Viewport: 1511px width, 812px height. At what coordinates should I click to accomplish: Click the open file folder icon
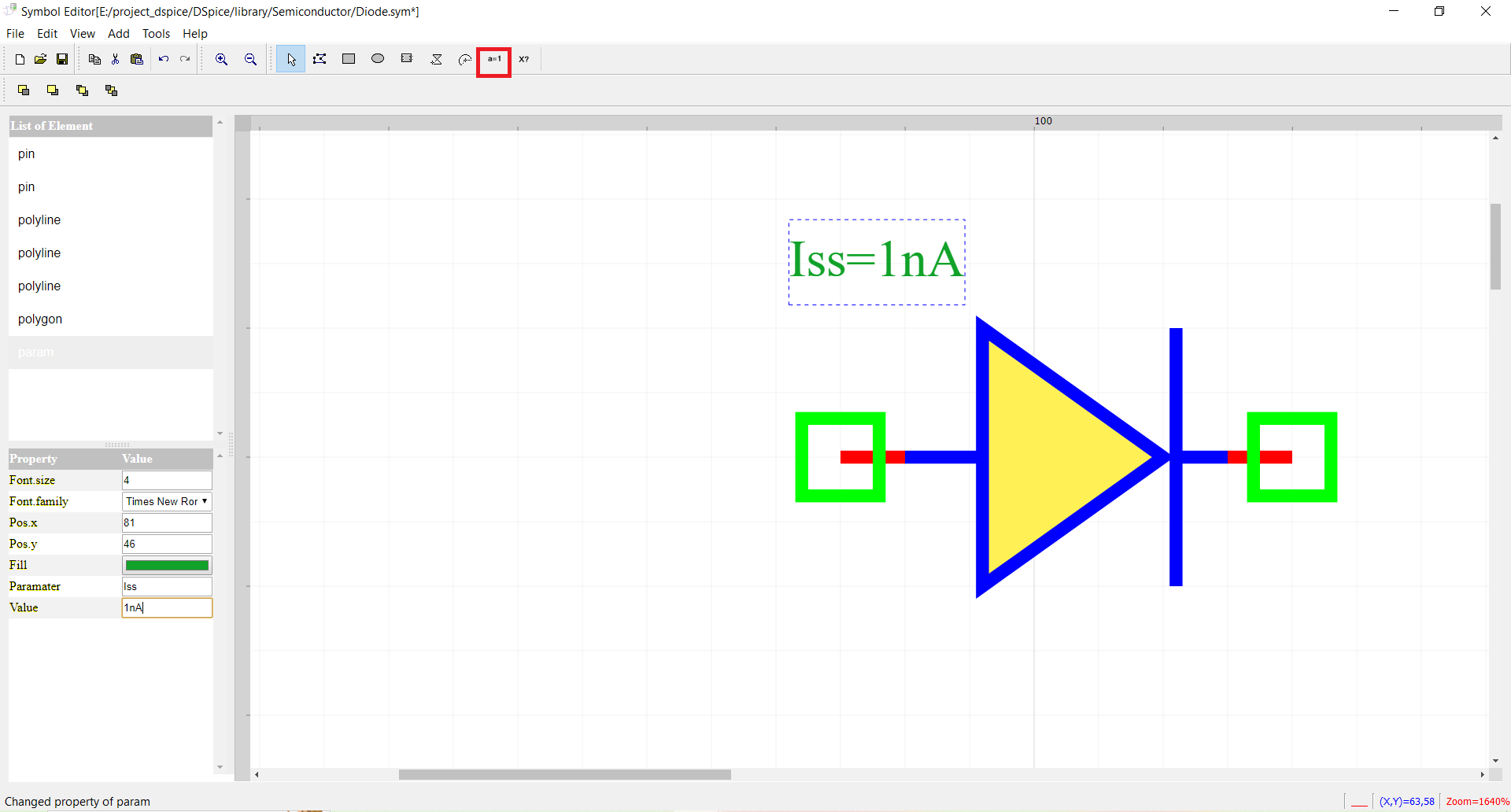click(40, 59)
